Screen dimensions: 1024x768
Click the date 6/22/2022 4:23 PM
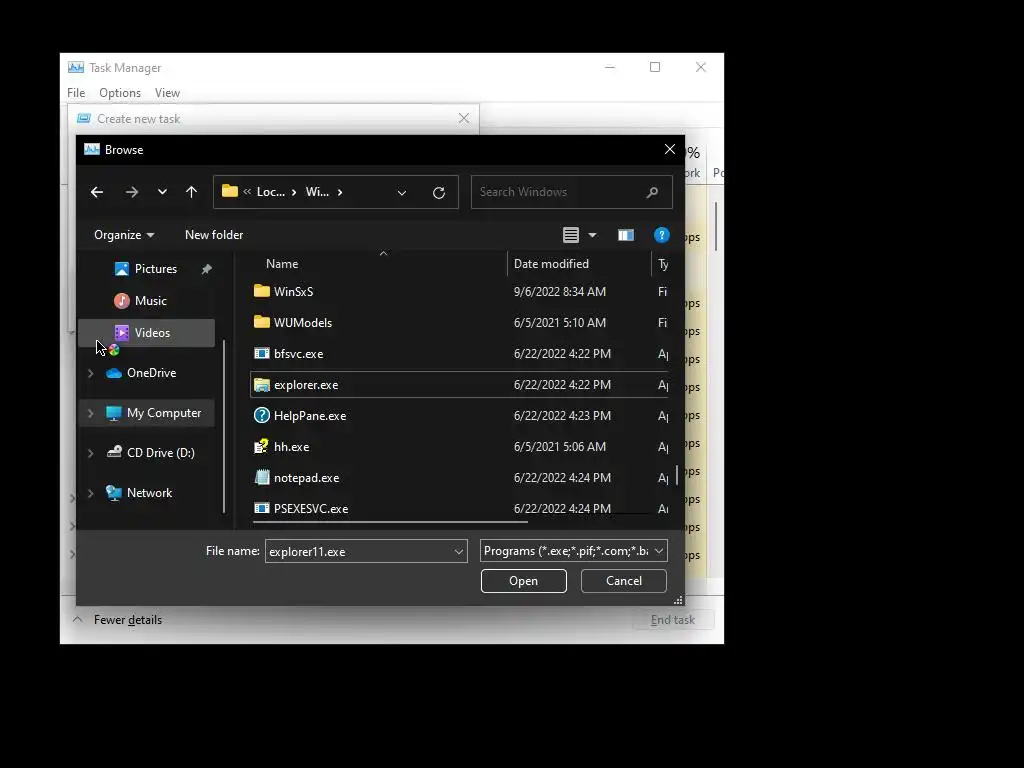562,415
